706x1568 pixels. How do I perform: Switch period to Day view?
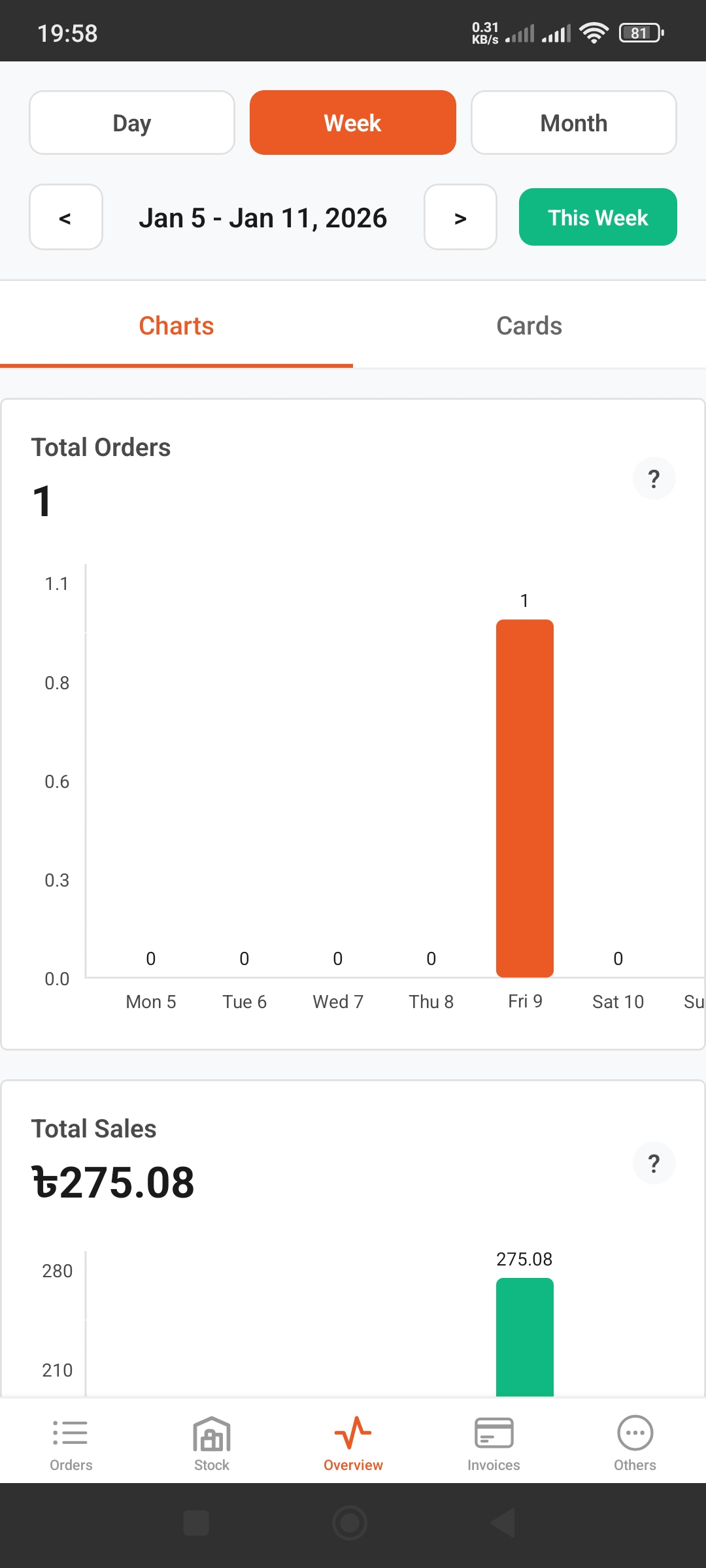coord(132,123)
